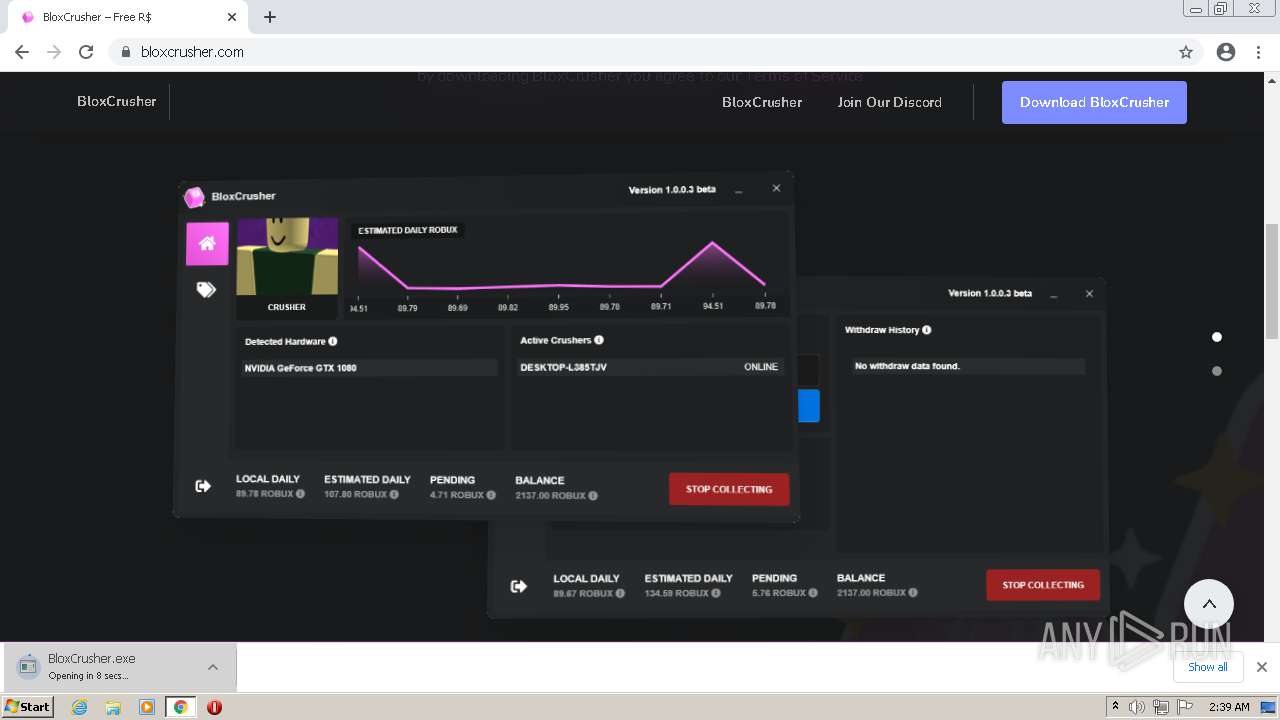This screenshot has height=720, width=1280.
Task: Select the first slide indicator dot
Action: pyautogui.click(x=1217, y=337)
